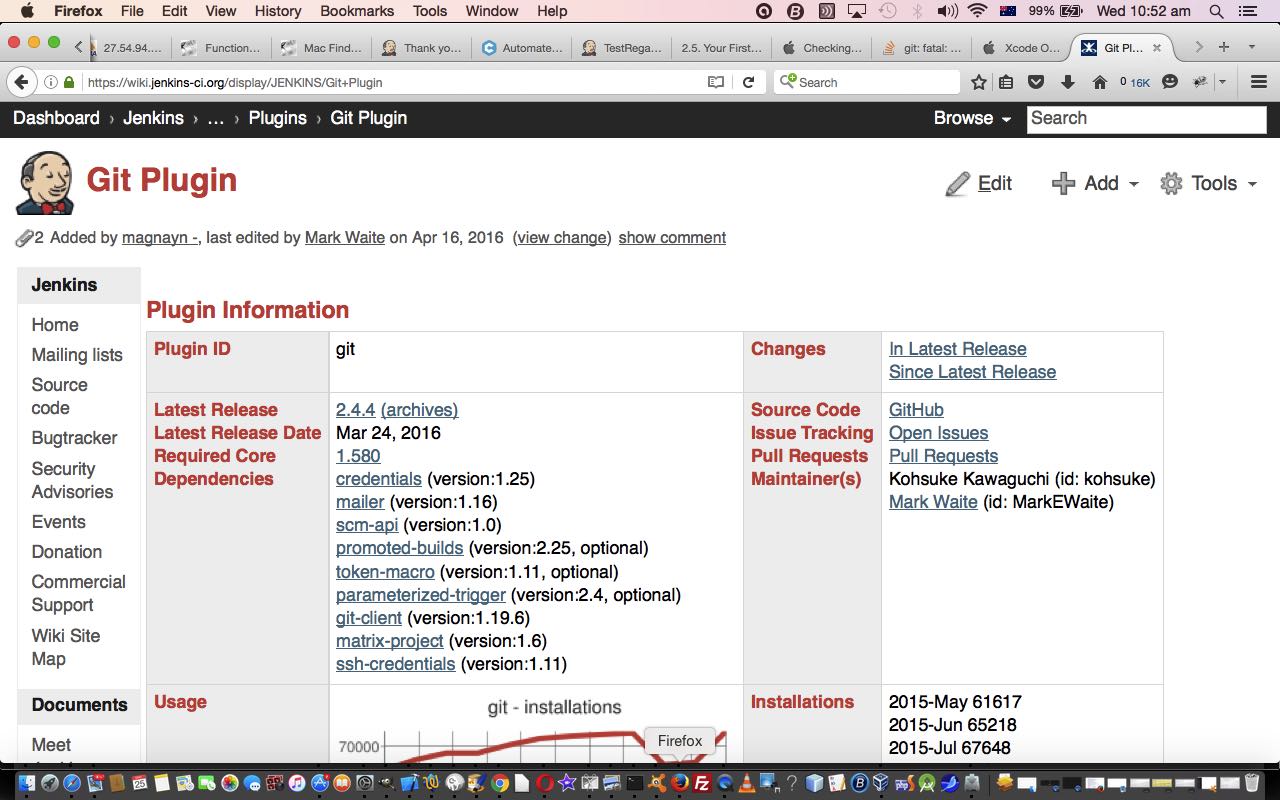The image size is (1280, 800).
Task: Open the toolbar add-on dropdown arrow
Action: (1222, 82)
